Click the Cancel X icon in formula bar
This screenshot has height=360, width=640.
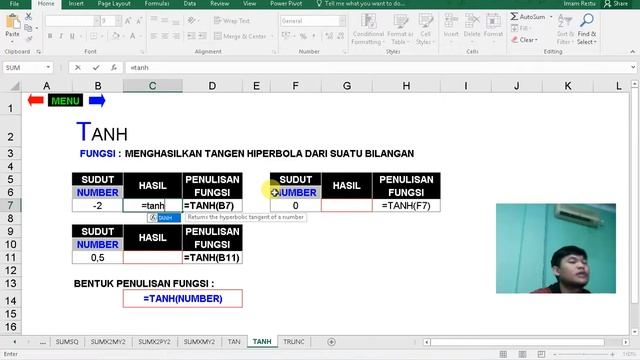pos(78,68)
